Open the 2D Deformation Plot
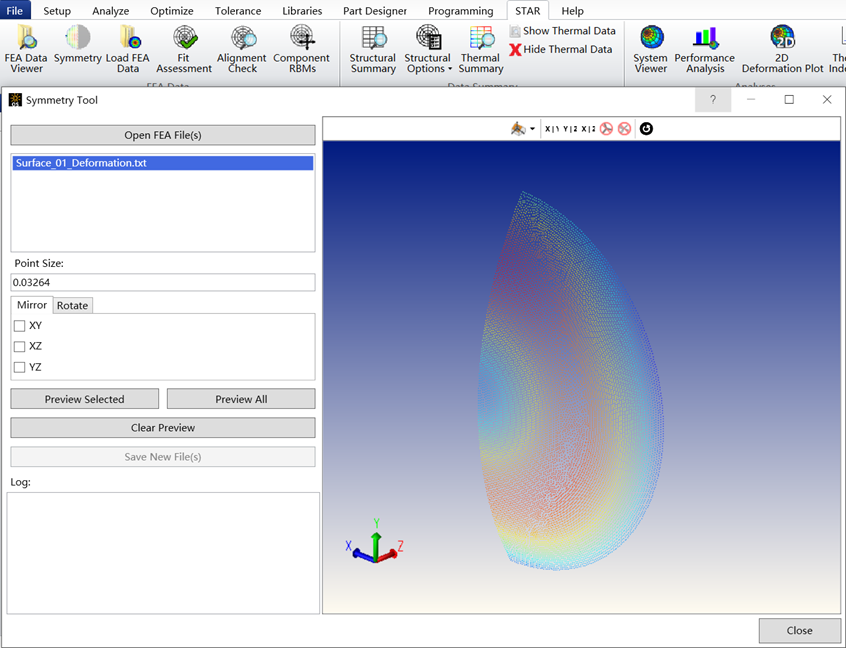This screenshot has height=648, width=846. [782, 49]
